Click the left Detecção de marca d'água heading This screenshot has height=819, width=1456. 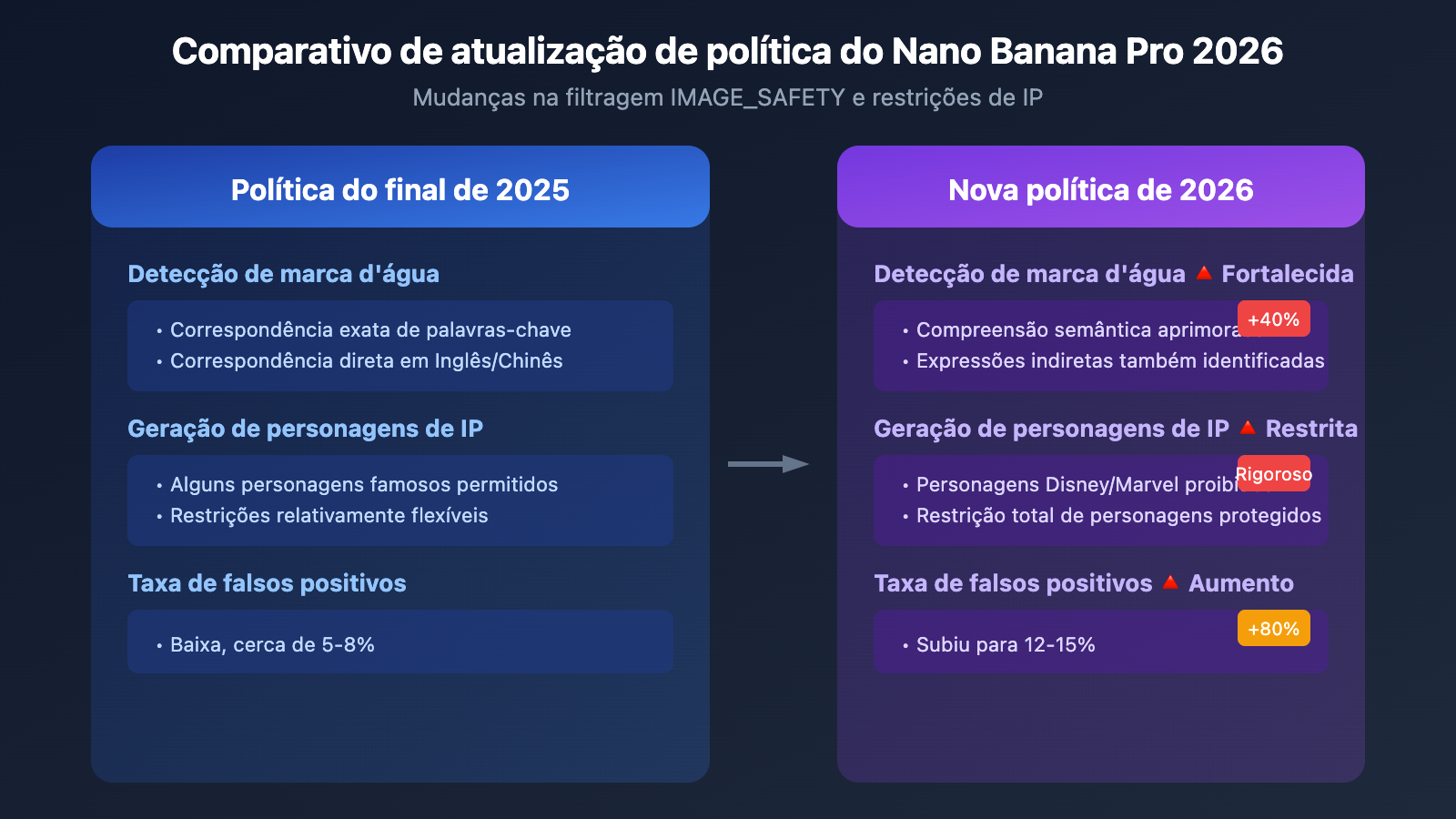point(283,274)
